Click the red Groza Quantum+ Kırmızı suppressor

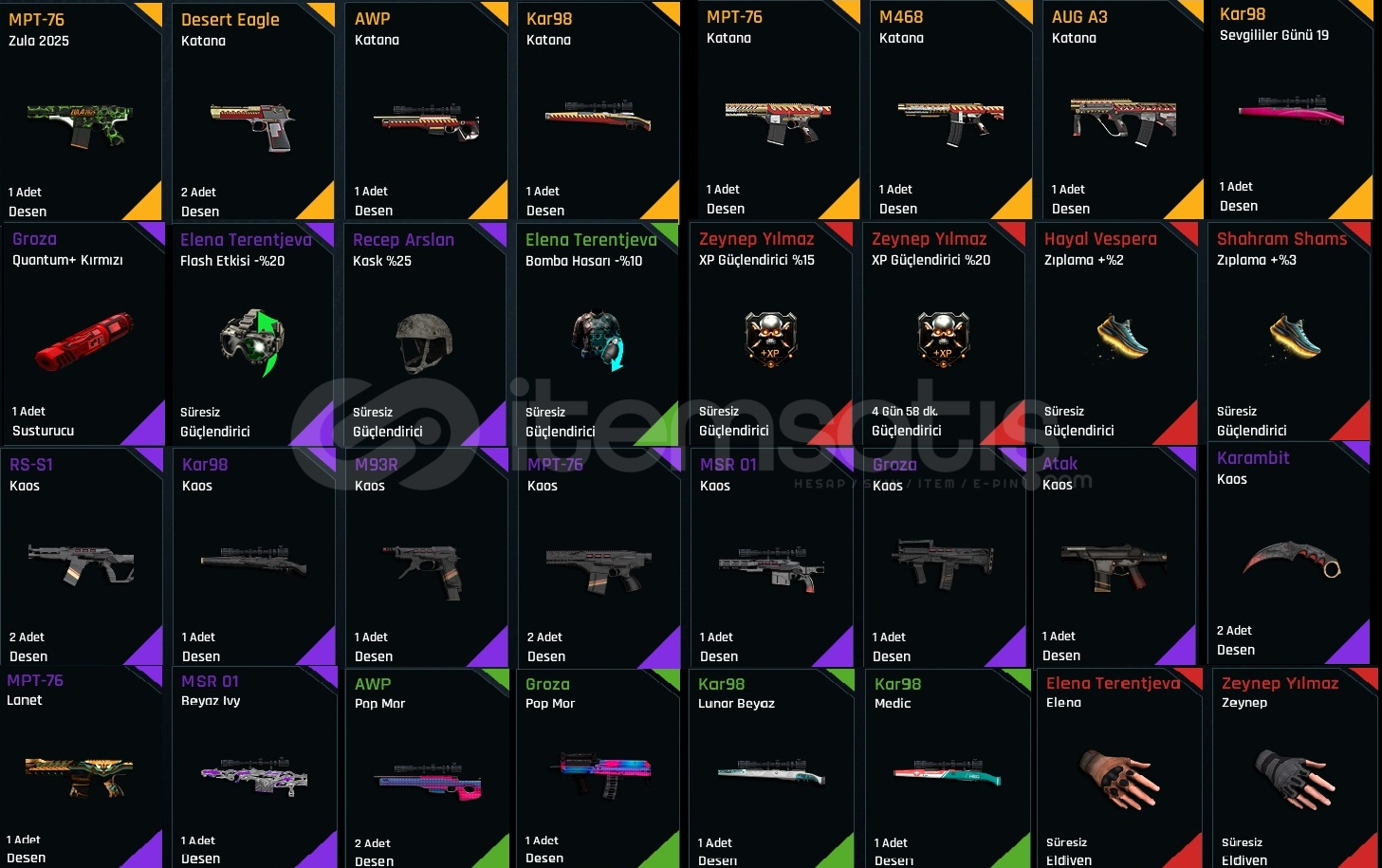[x=83, y=341]
